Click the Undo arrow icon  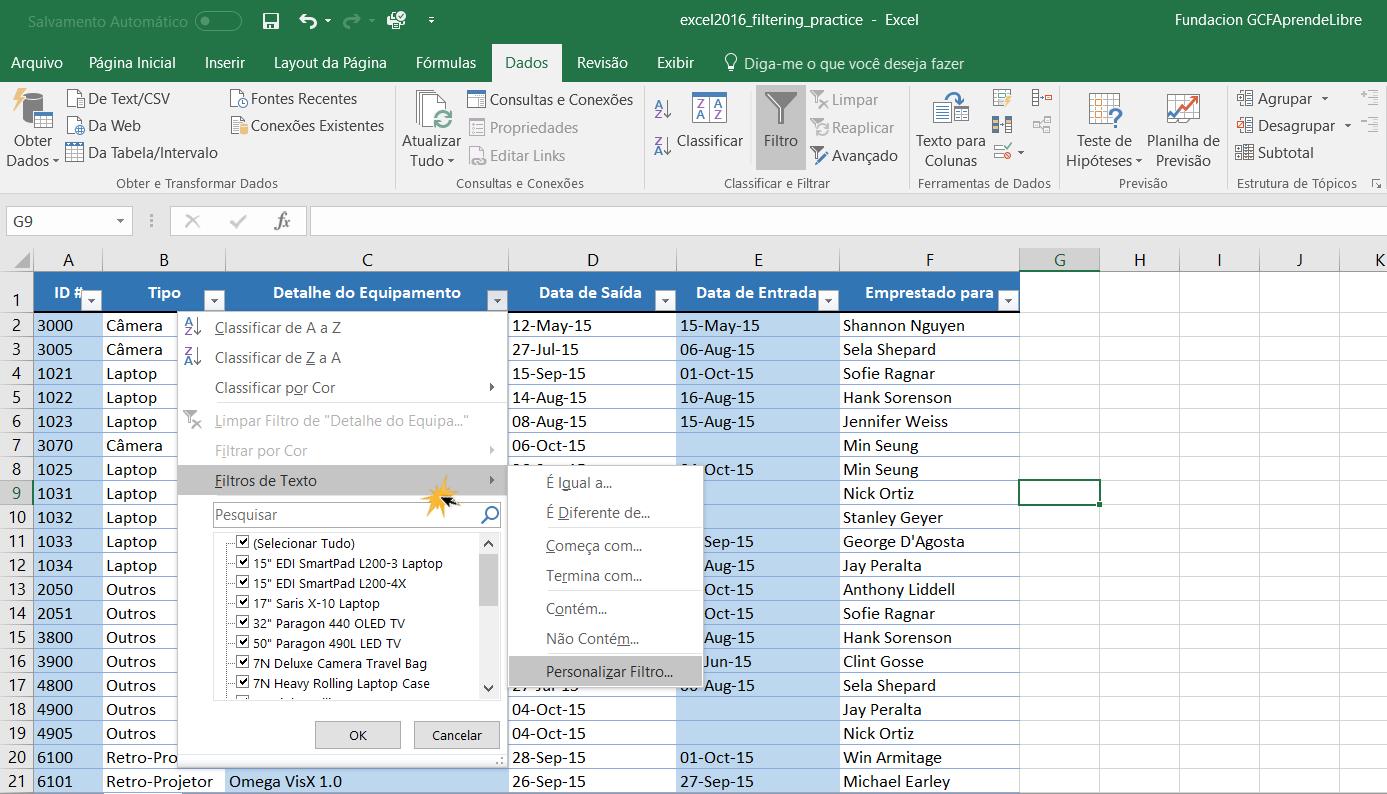click(x=308, y=20)
